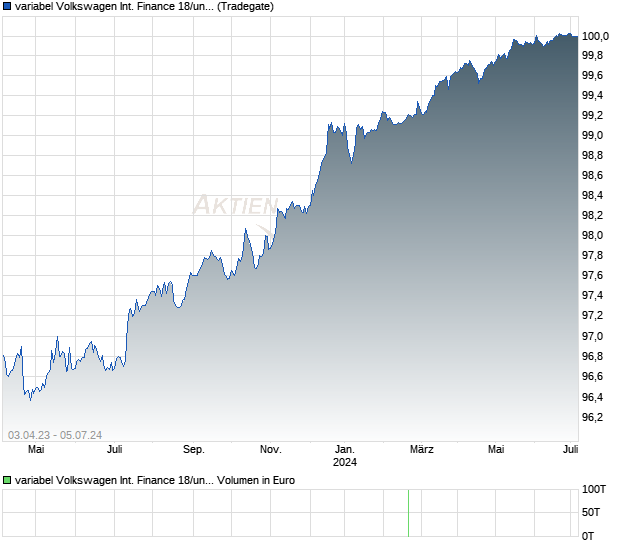Click the '96,6' price axis label

click(x=593, y=376)
